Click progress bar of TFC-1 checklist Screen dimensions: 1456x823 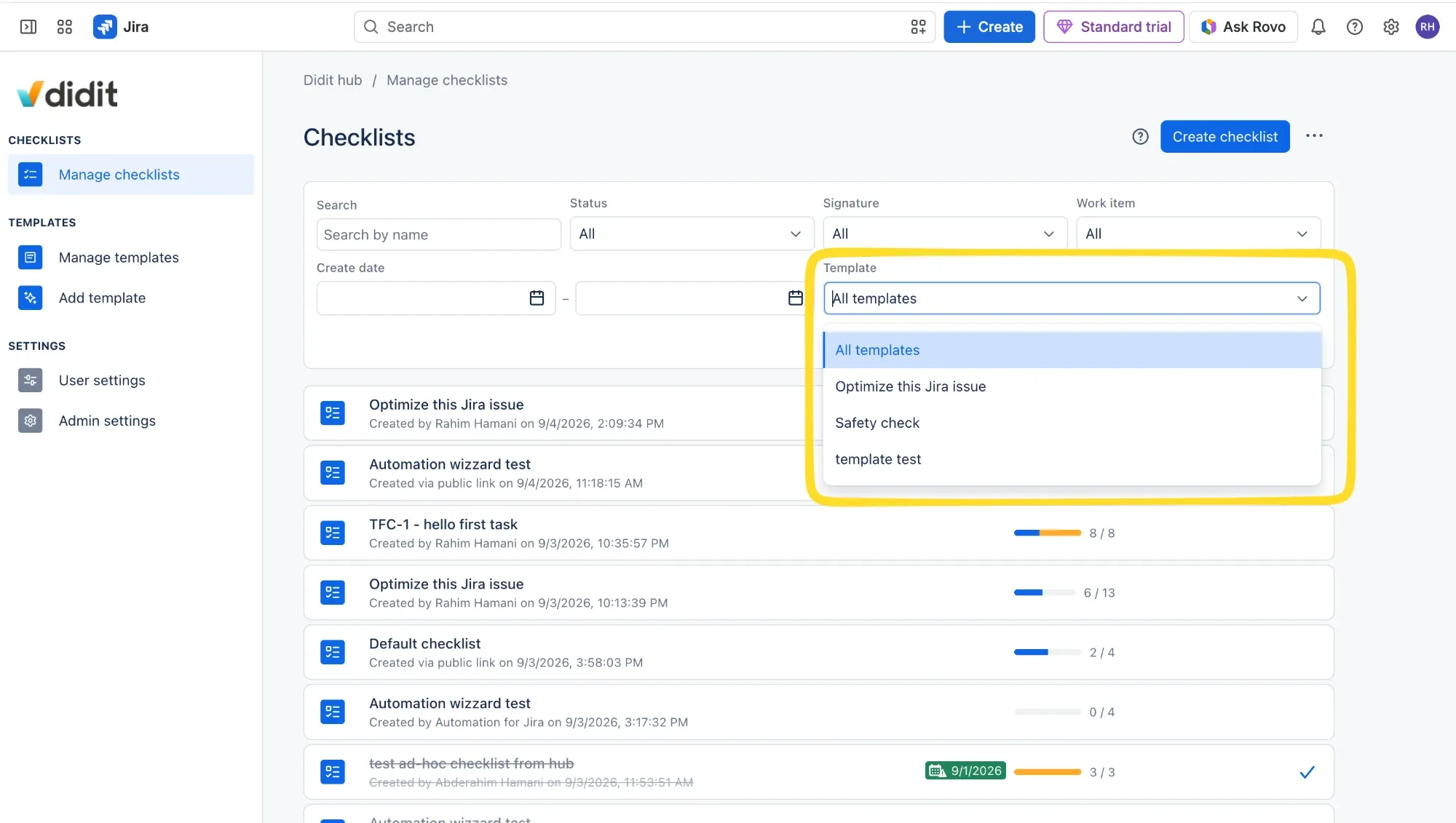pos(1048,533)
